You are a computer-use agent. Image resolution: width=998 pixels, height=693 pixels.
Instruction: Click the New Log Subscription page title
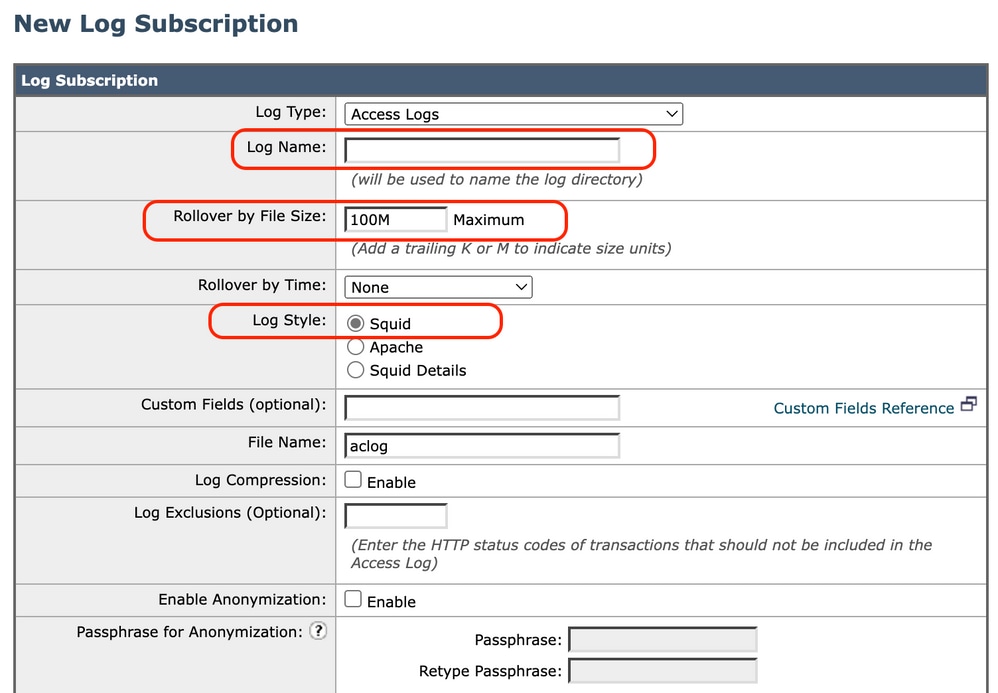tap(156, 24)
